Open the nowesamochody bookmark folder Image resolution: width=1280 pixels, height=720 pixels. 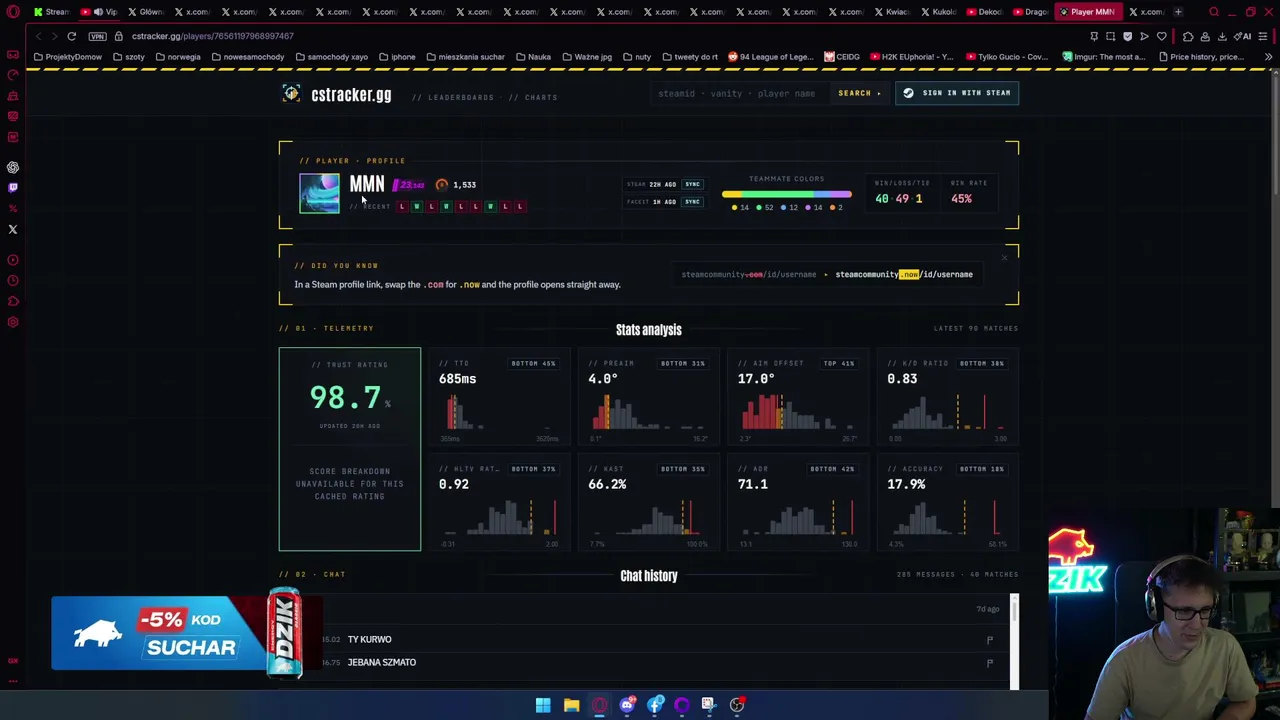(248, 57)
